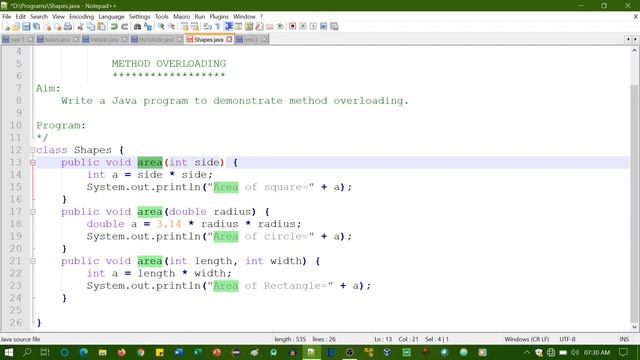Open Find with the binoculars icon

(138, 27)
